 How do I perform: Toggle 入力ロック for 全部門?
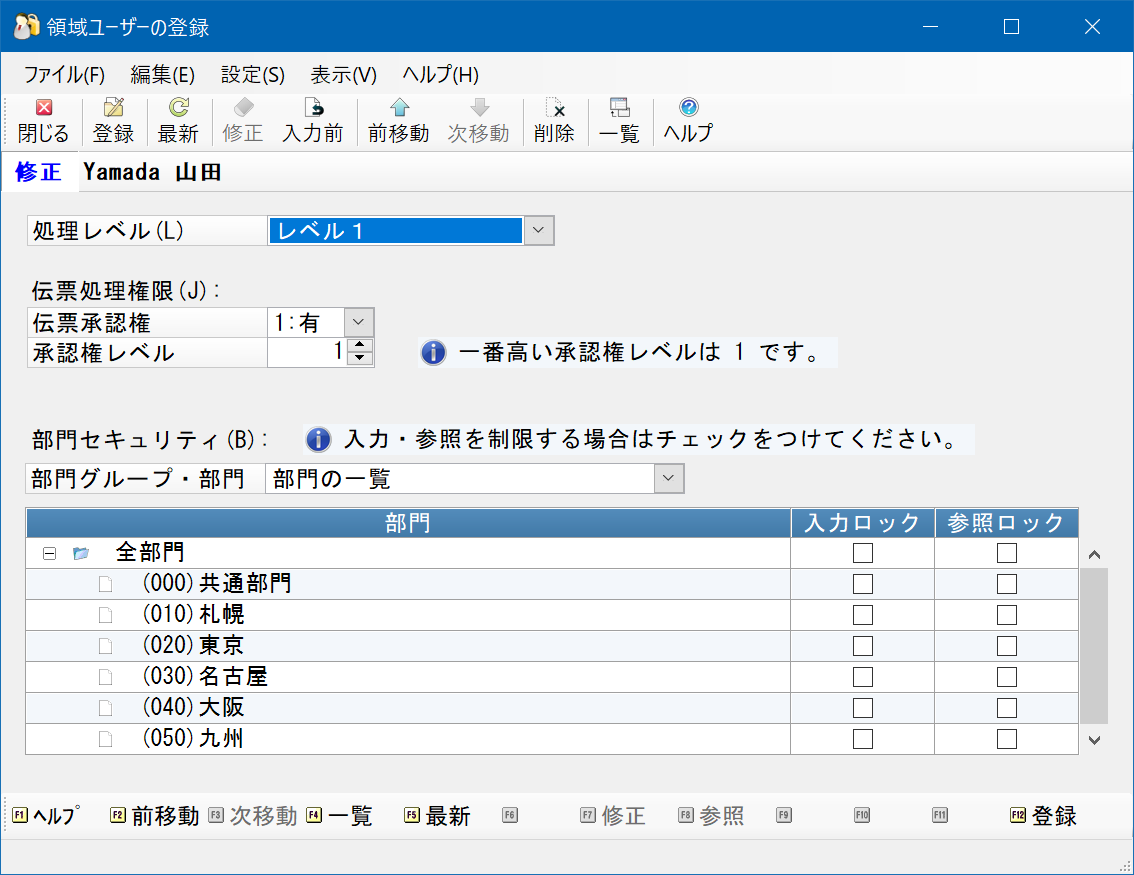pyautogui.click(x=863, y=552)
